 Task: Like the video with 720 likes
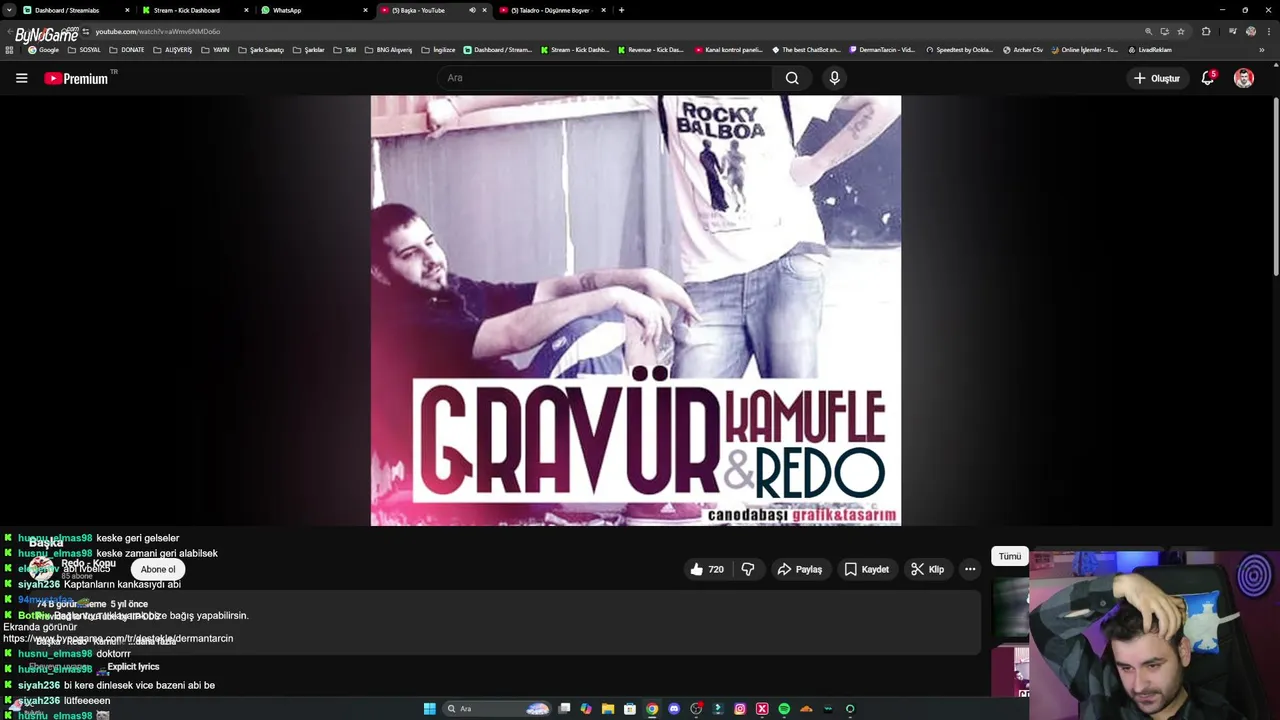[707, 569]
